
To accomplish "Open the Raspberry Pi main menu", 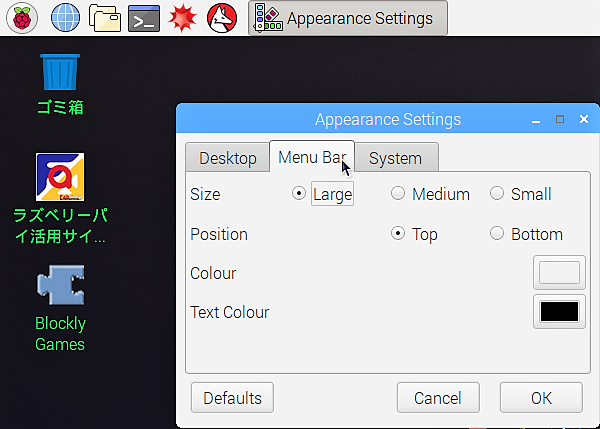I will point(22,18).
